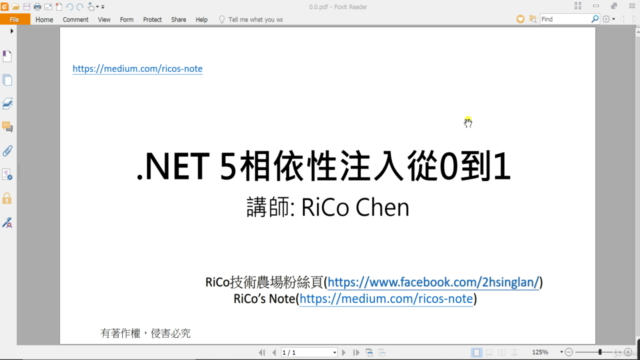Click the ribbon display options grid icon
This screenshot has width=640, height=360.
pos(578,6)
